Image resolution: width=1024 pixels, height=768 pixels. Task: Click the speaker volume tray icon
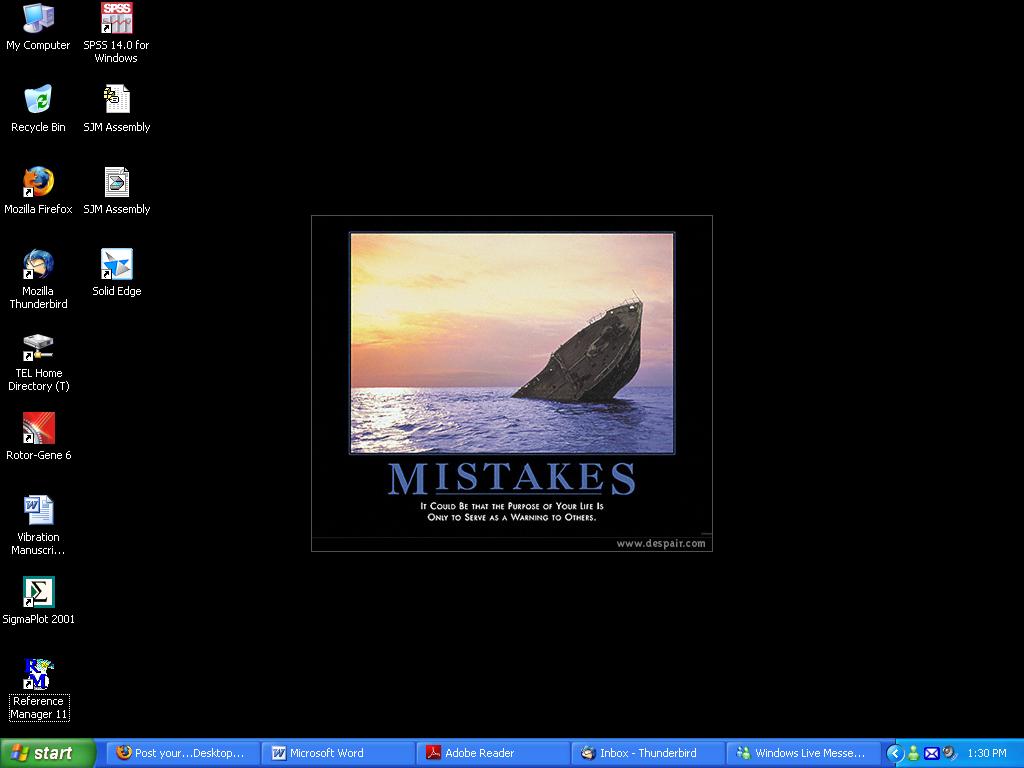click(x=949, y=754)
